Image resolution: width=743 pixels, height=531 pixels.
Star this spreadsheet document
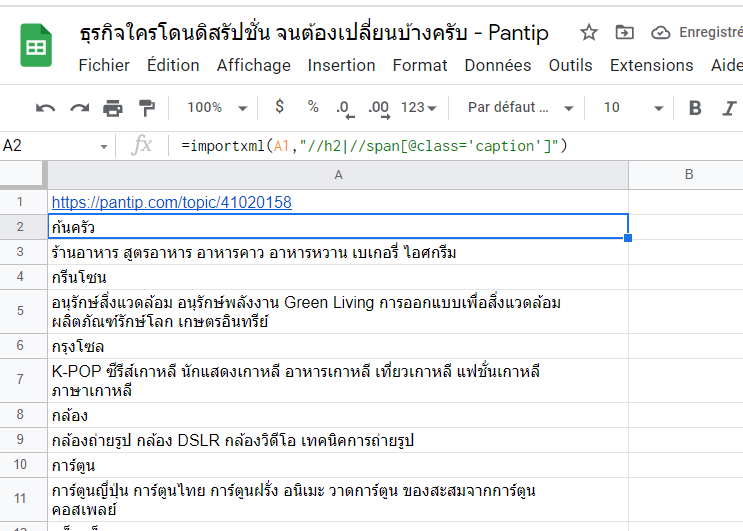coord(589,33)
